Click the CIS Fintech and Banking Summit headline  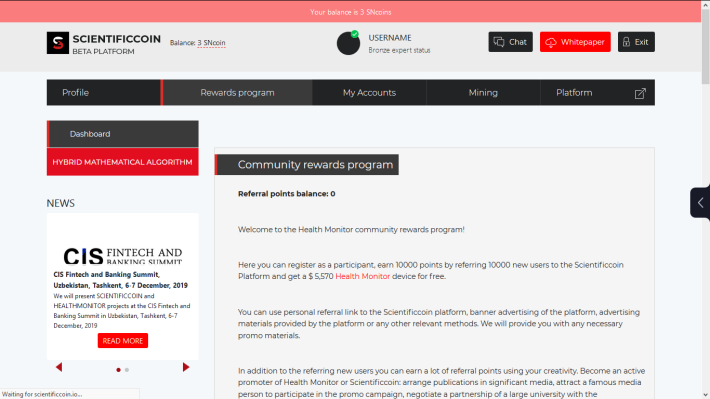(120, 280)
